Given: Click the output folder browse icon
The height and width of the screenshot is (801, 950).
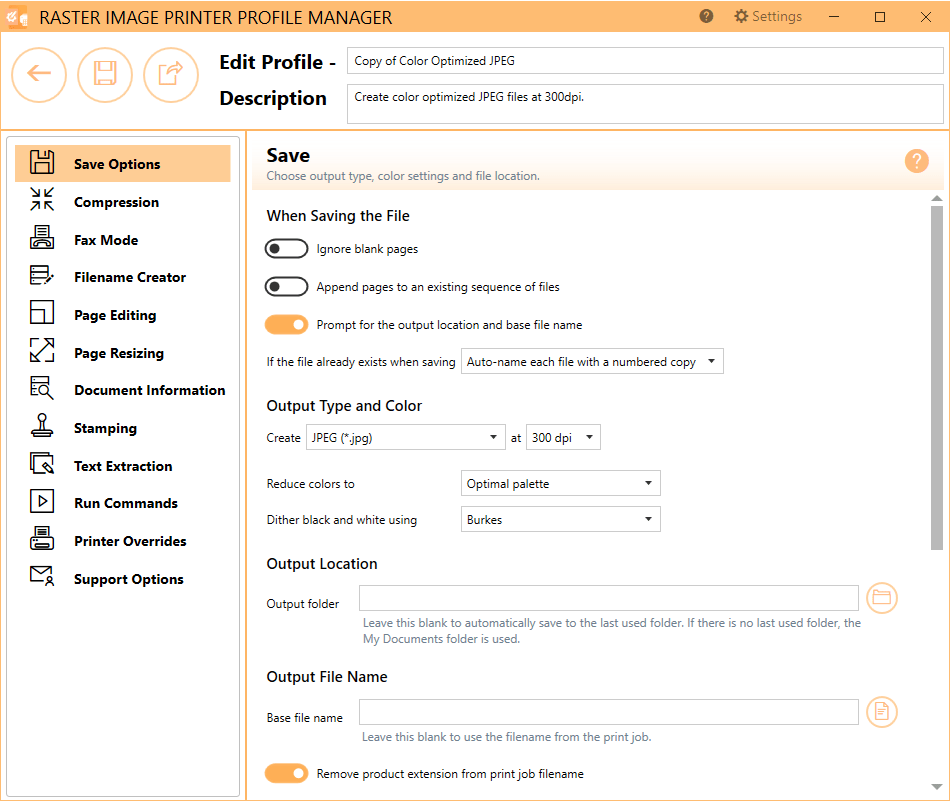Looking at the screenshot, I should pos(882,598).
